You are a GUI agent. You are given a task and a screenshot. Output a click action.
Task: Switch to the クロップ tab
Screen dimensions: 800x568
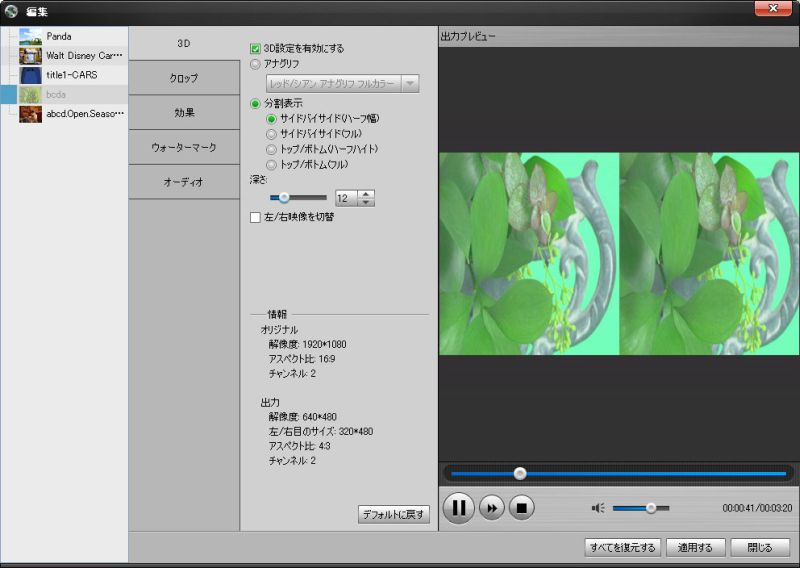184,78
